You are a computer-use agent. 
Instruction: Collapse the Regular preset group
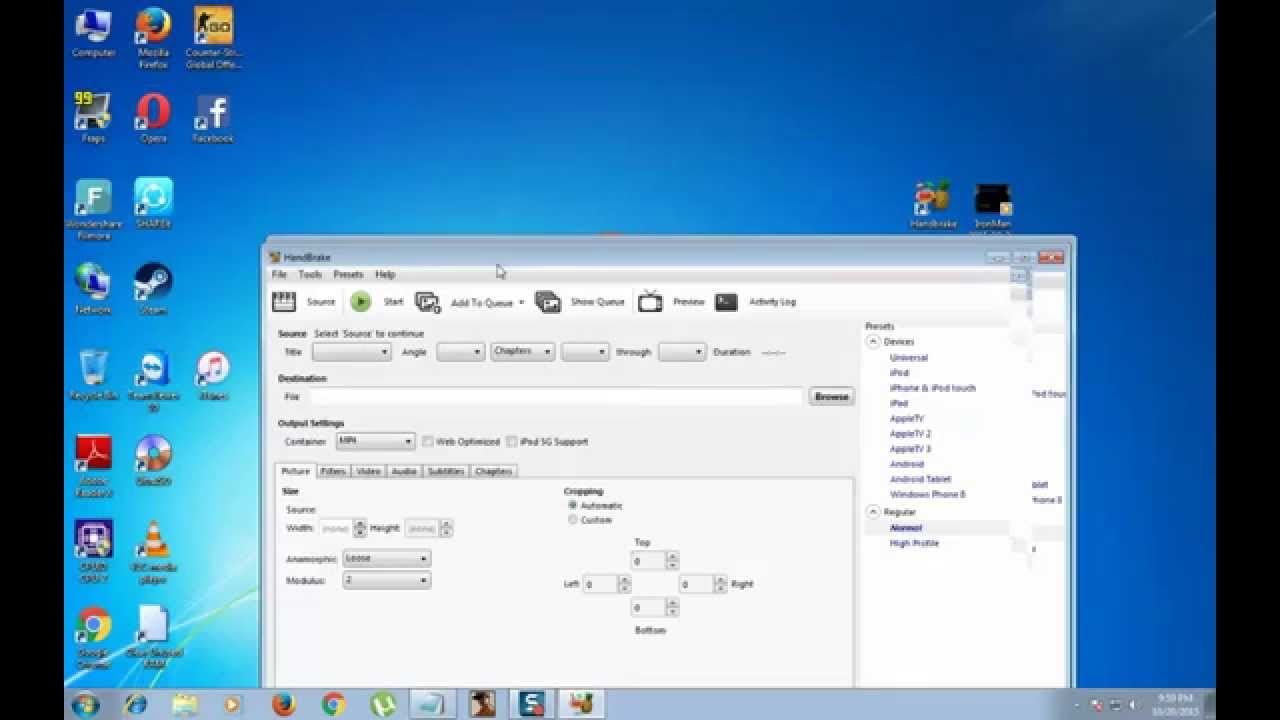[x=873, y=512]
